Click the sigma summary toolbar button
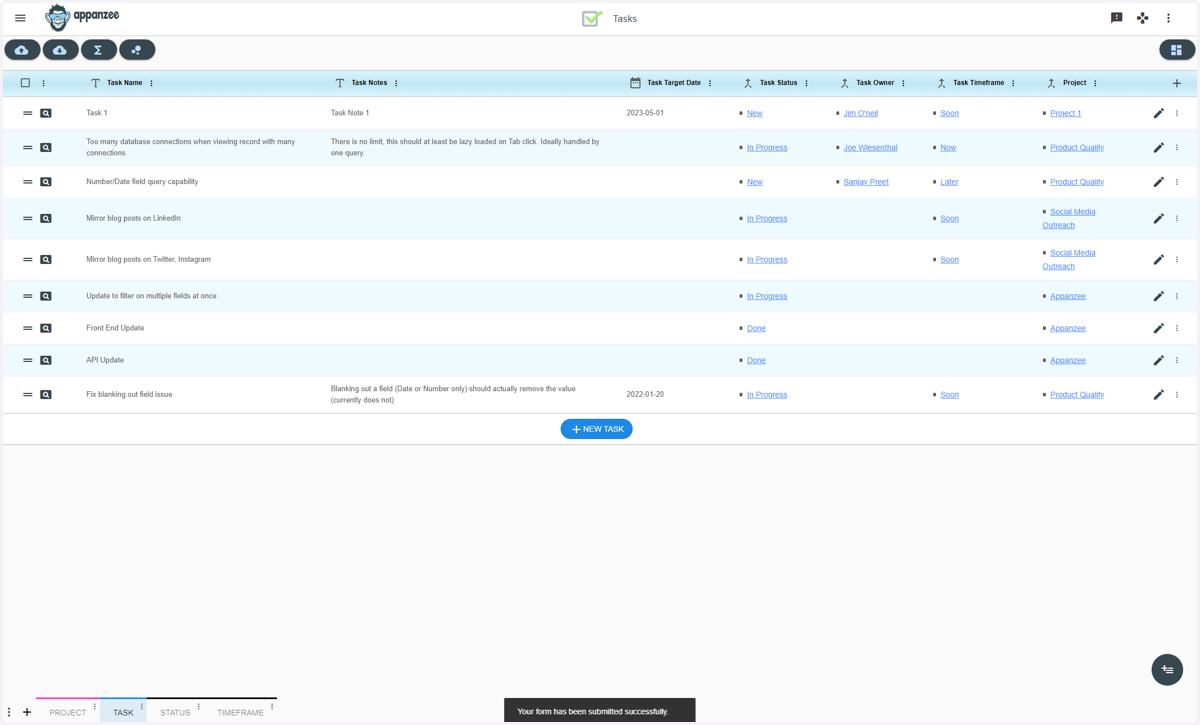Viewport: 1200px width, 725px height. tap(98, 50)
